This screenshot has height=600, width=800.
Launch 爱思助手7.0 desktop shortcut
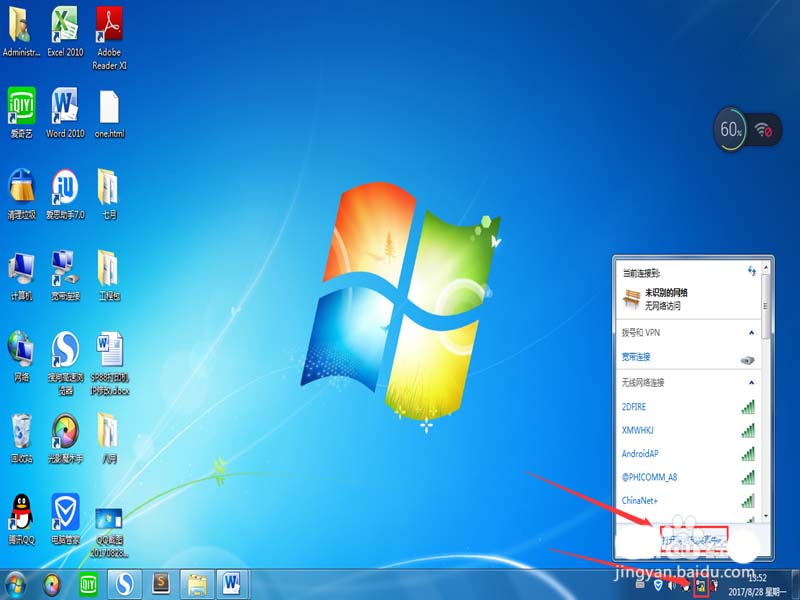tap(65, 194)
